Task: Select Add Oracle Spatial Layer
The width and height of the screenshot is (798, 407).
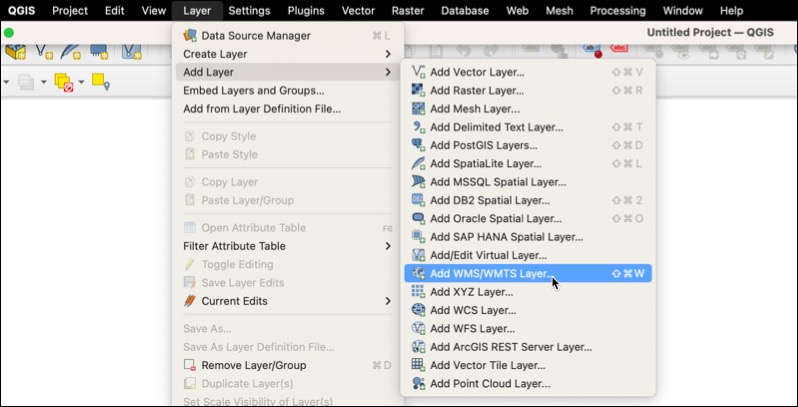Action: 528,219
